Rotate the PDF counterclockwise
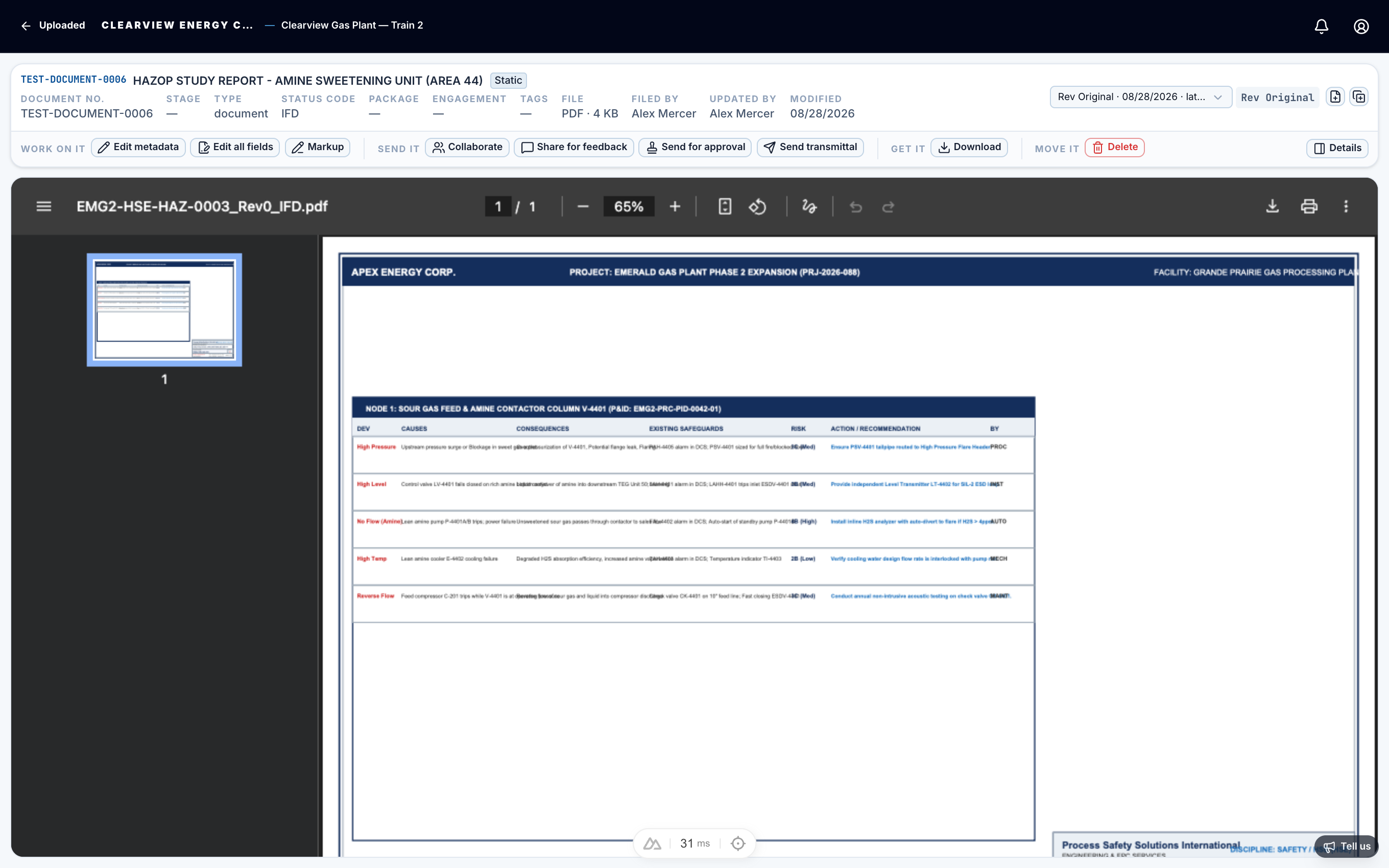The width and height of the screenshot is (1389, 868). tap(758, 207)
